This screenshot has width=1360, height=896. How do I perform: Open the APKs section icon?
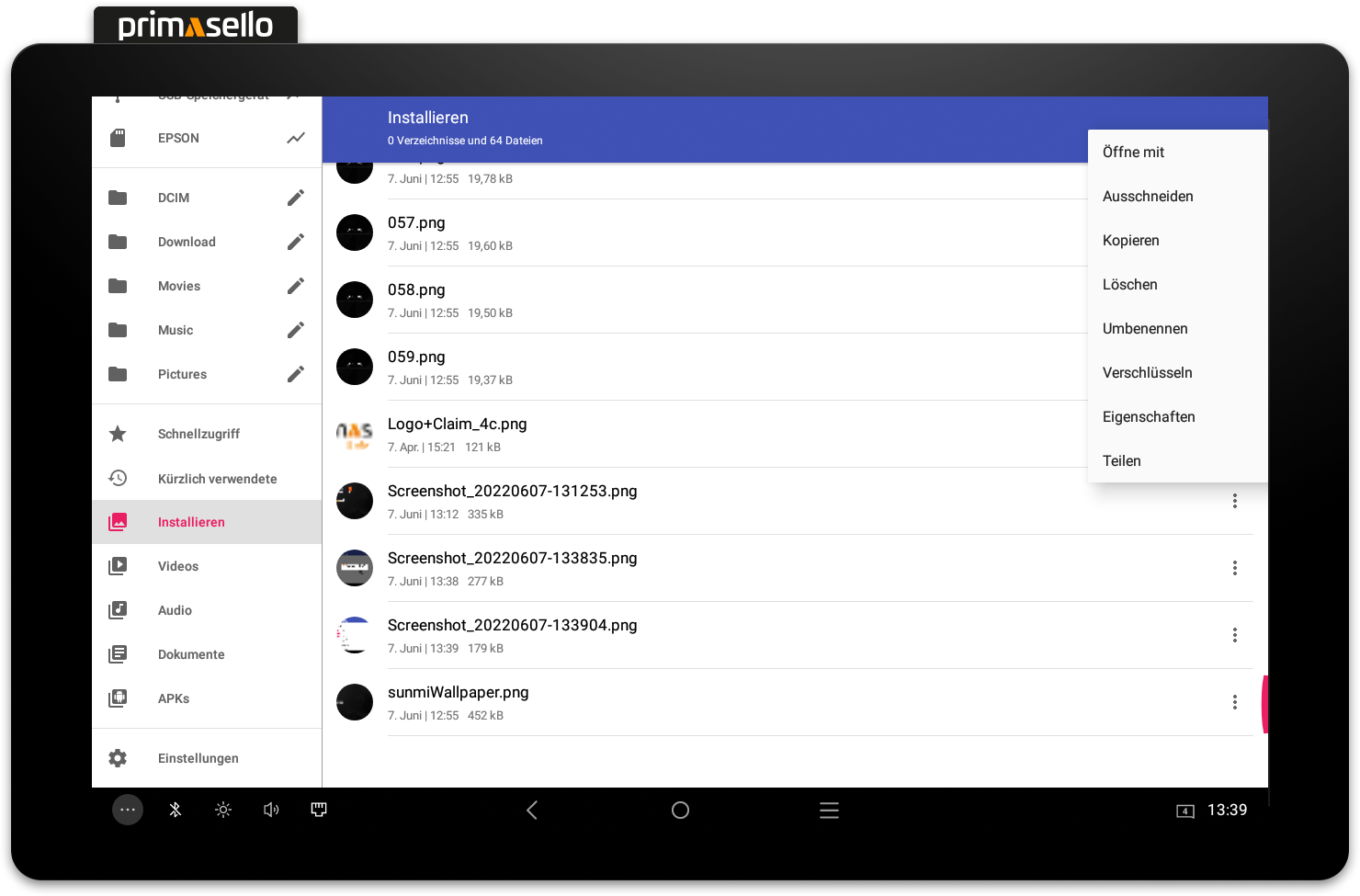pyautogui.click(x=118, y=698)
